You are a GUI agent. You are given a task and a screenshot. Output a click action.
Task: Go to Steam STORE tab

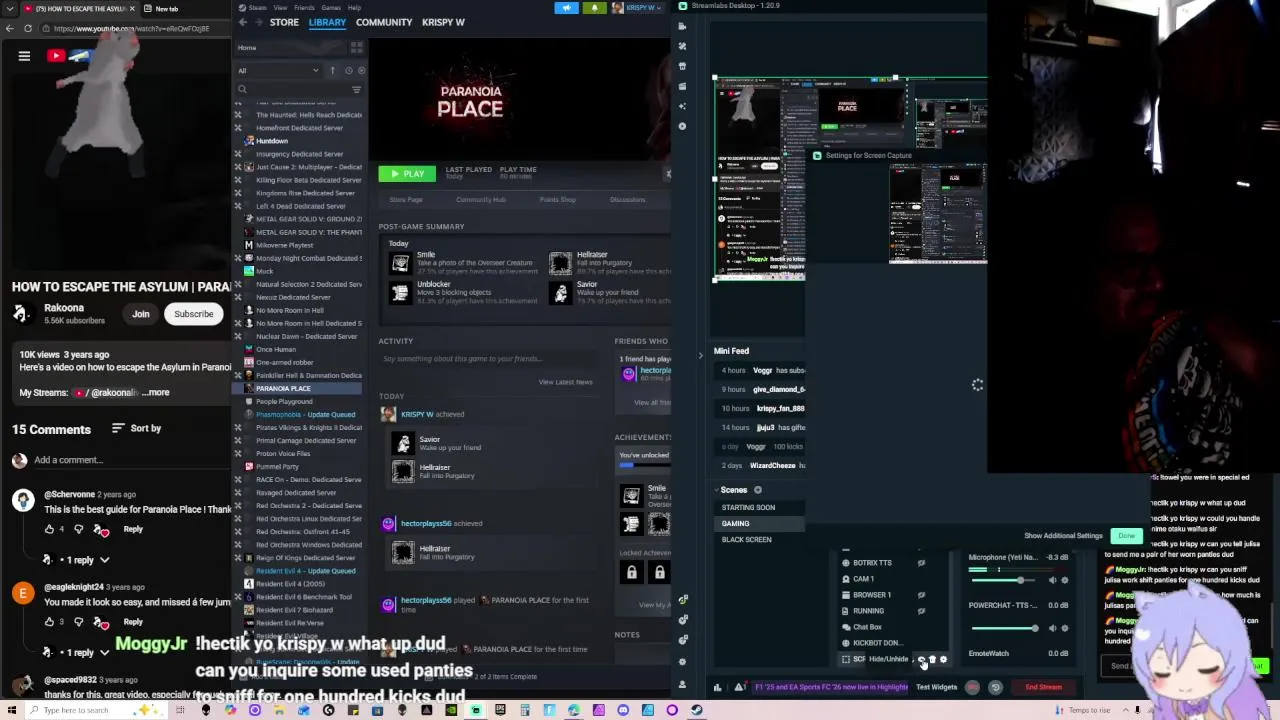(x=284, y=22)
